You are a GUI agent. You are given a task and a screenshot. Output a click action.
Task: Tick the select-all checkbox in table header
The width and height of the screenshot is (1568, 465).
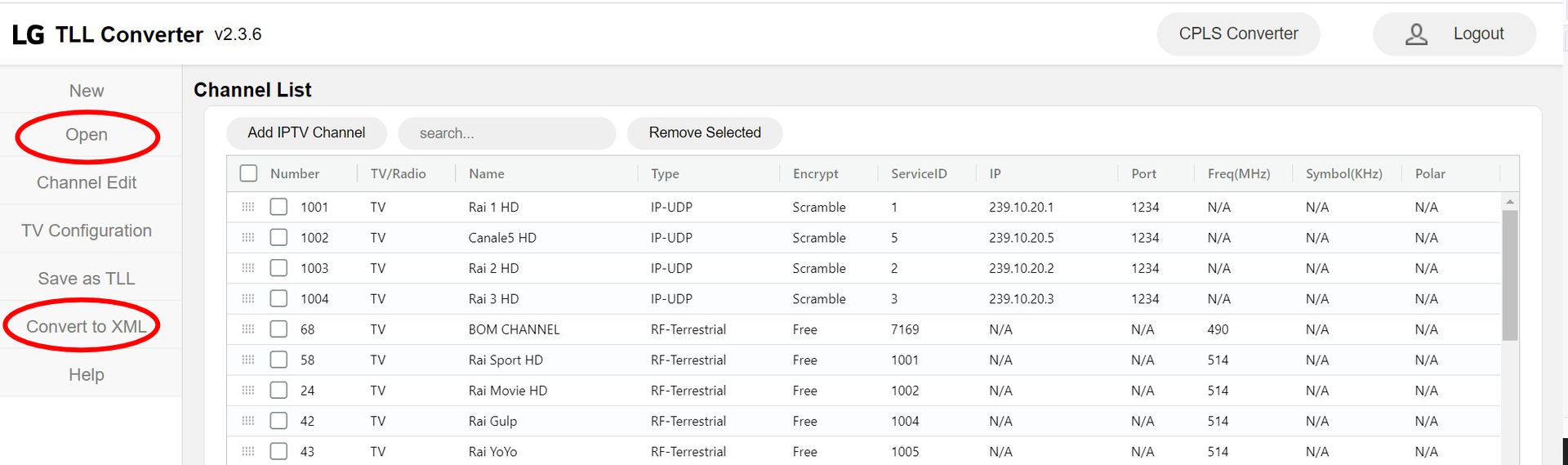(249, 173)
